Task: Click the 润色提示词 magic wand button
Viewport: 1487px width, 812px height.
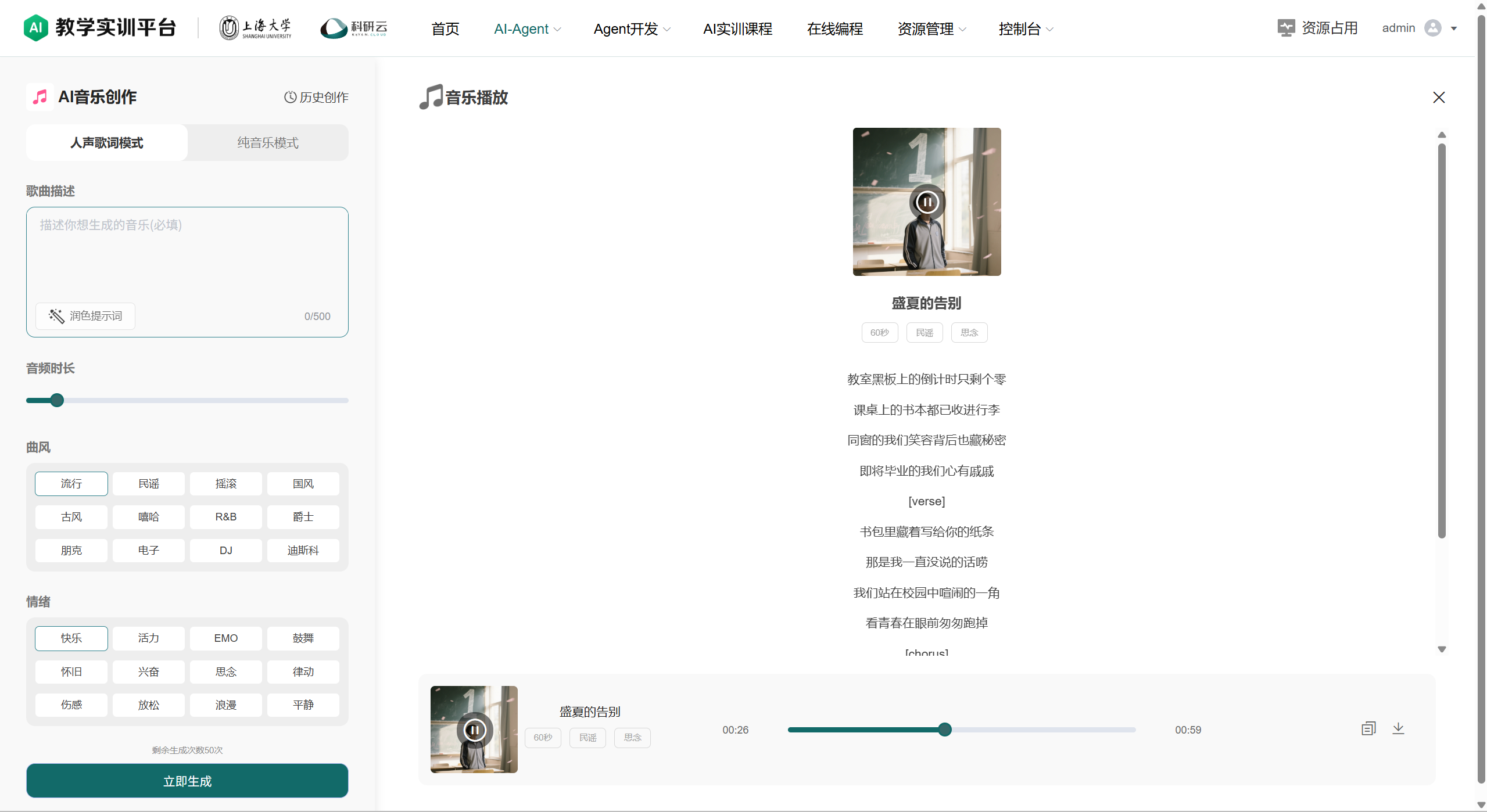Action: pos(85,316)
